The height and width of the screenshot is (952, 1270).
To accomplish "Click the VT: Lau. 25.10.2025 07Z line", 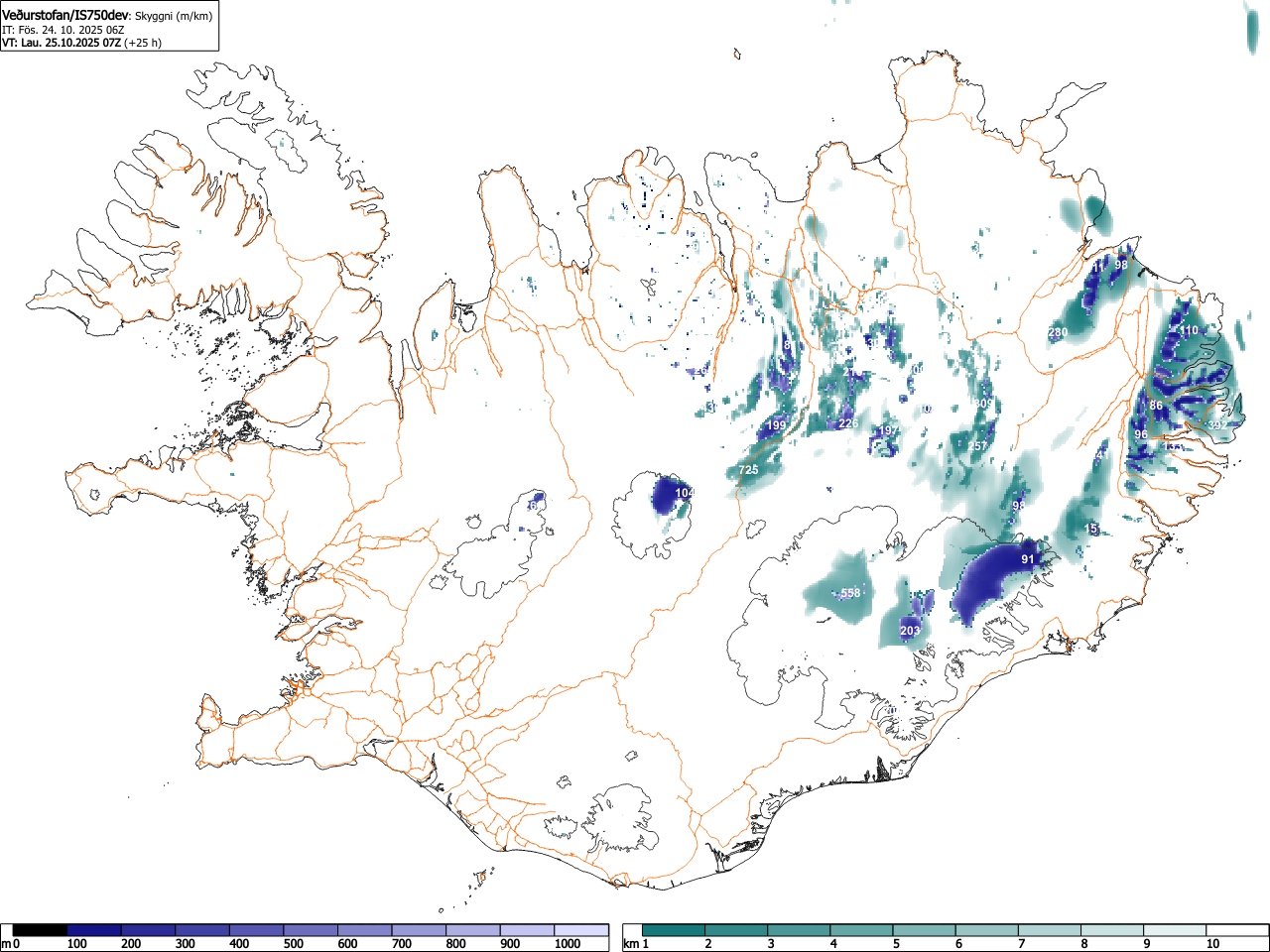I will pyautogui.click(x=61, y=43).
